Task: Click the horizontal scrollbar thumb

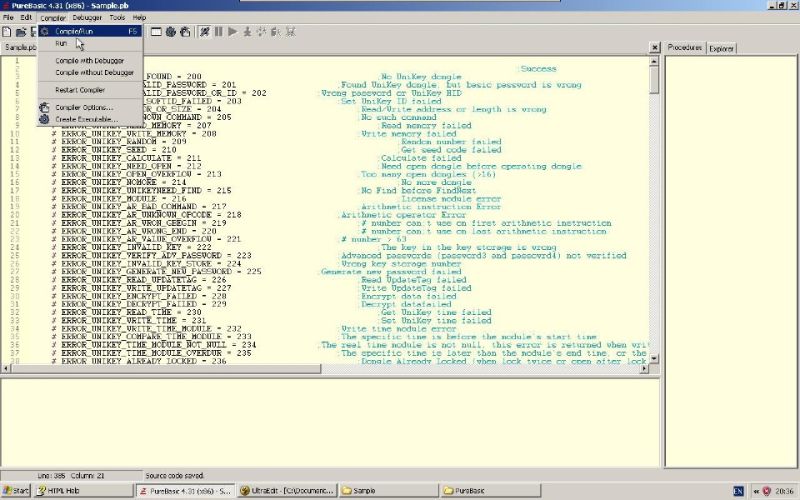Action: click(166, 368)
